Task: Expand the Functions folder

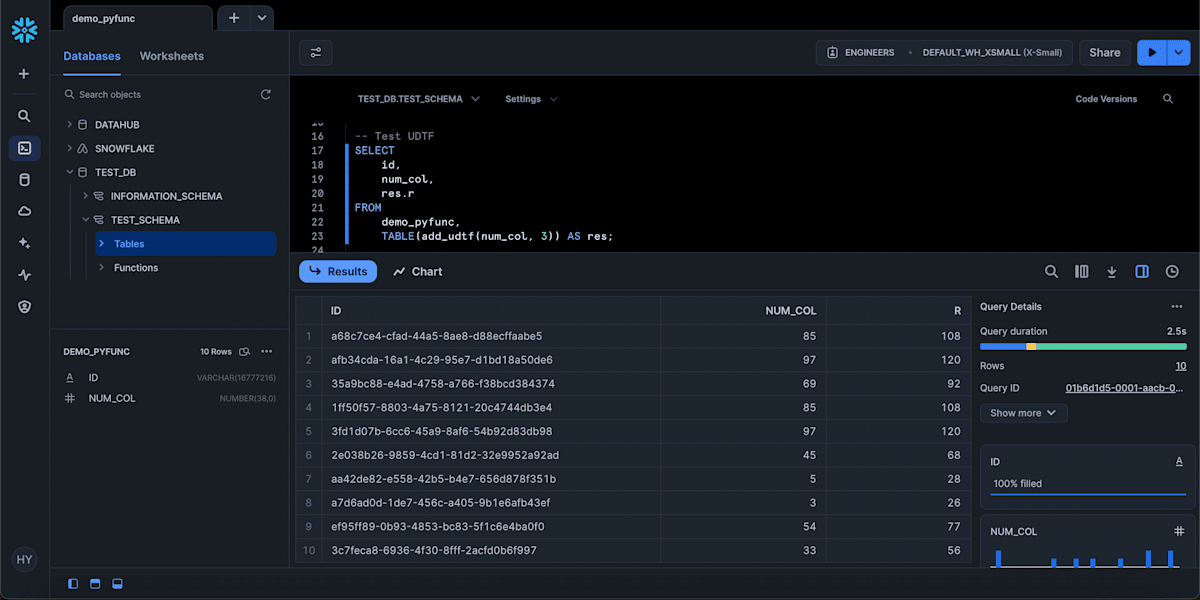Action: coord(101,268)
